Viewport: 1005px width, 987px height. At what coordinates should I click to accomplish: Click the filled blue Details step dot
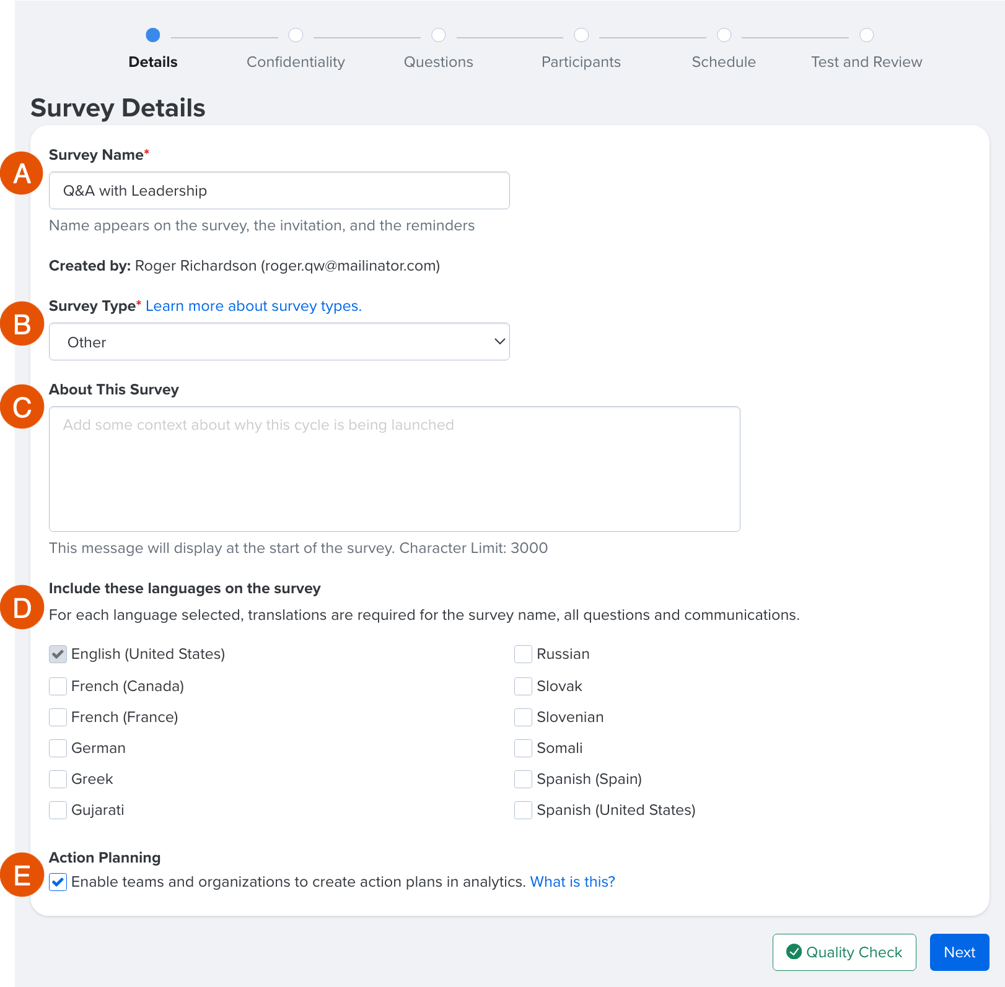[152, 33]
